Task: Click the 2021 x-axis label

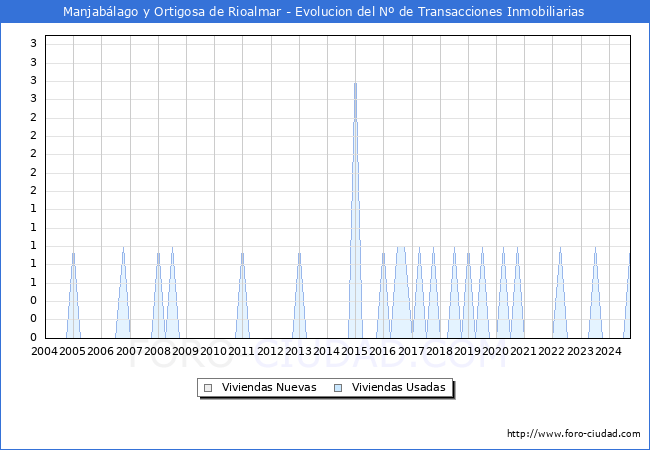Action: tap(524, 351)
